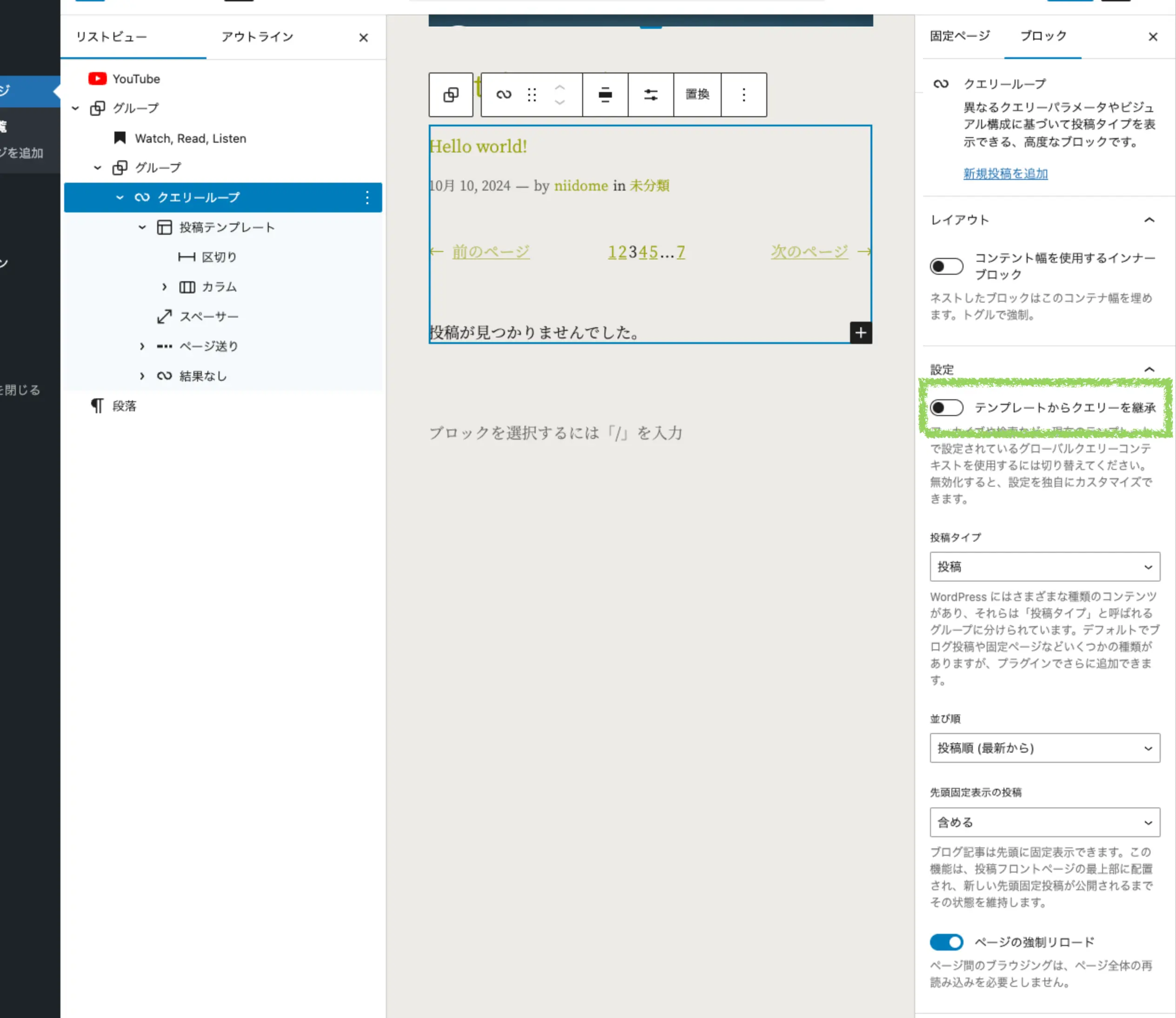Toggle コンテント幅を使用するインナーブロック switch
The width and height of the screenshot is (1176, 1018).
point(946,266)
